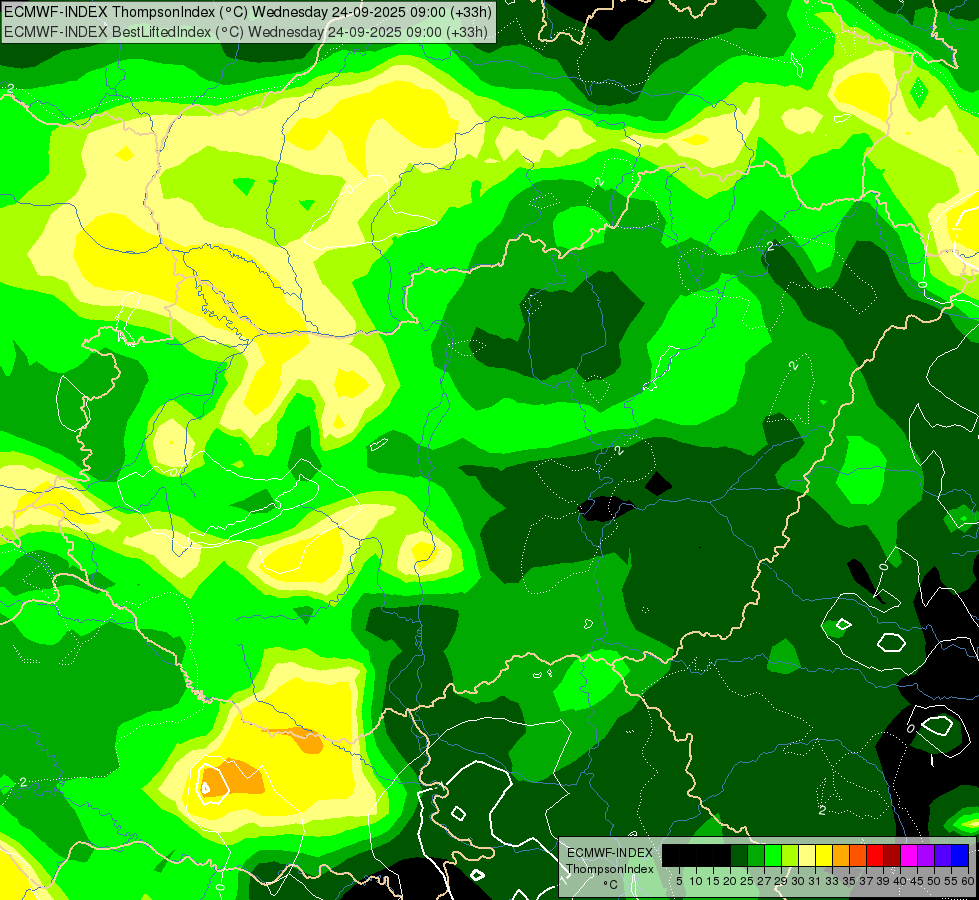Click the indigo 50–55 legend swatch

tap(943, 855)
